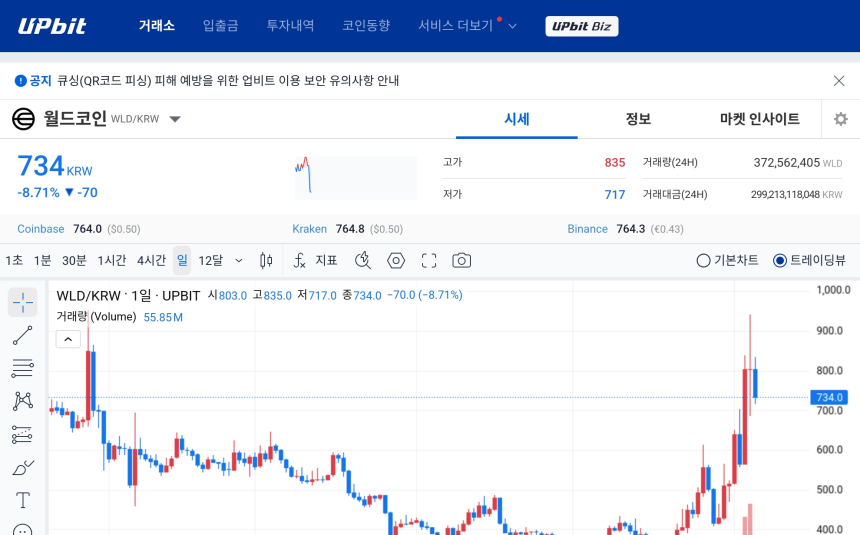Open the 투자내역 menu

click(290, 25)
